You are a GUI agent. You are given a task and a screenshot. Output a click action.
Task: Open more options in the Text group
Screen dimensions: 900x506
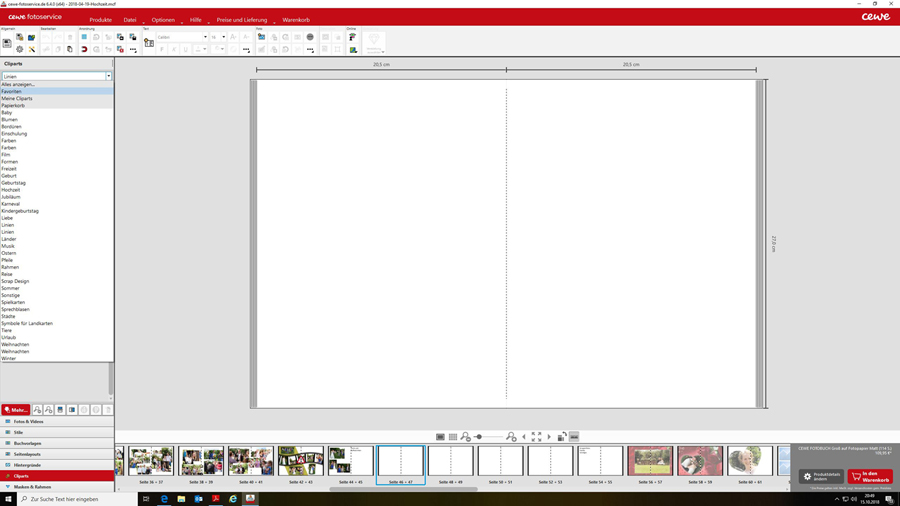pyautogui.click(x=246, y=49)
